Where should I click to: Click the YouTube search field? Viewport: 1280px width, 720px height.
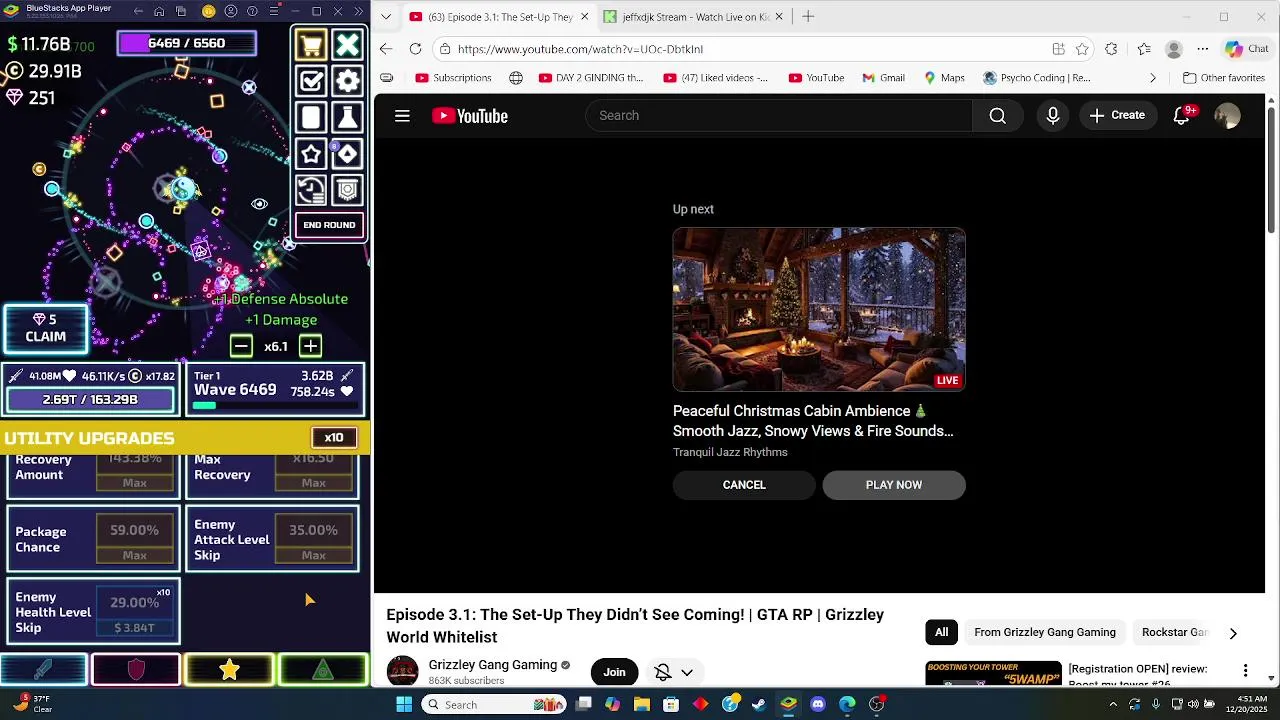(779, 116)
